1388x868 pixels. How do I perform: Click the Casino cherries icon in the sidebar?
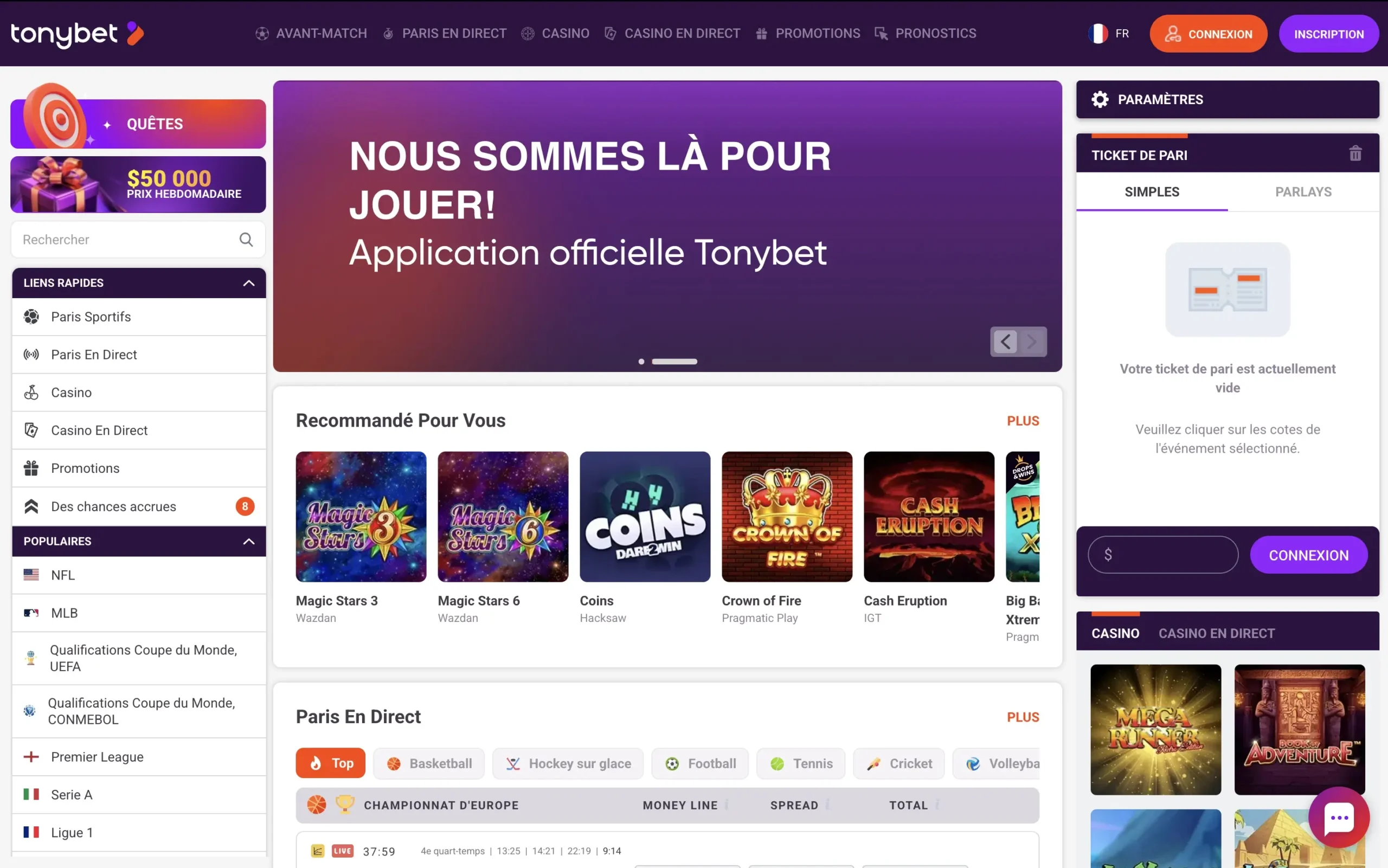tap(31, 392)
